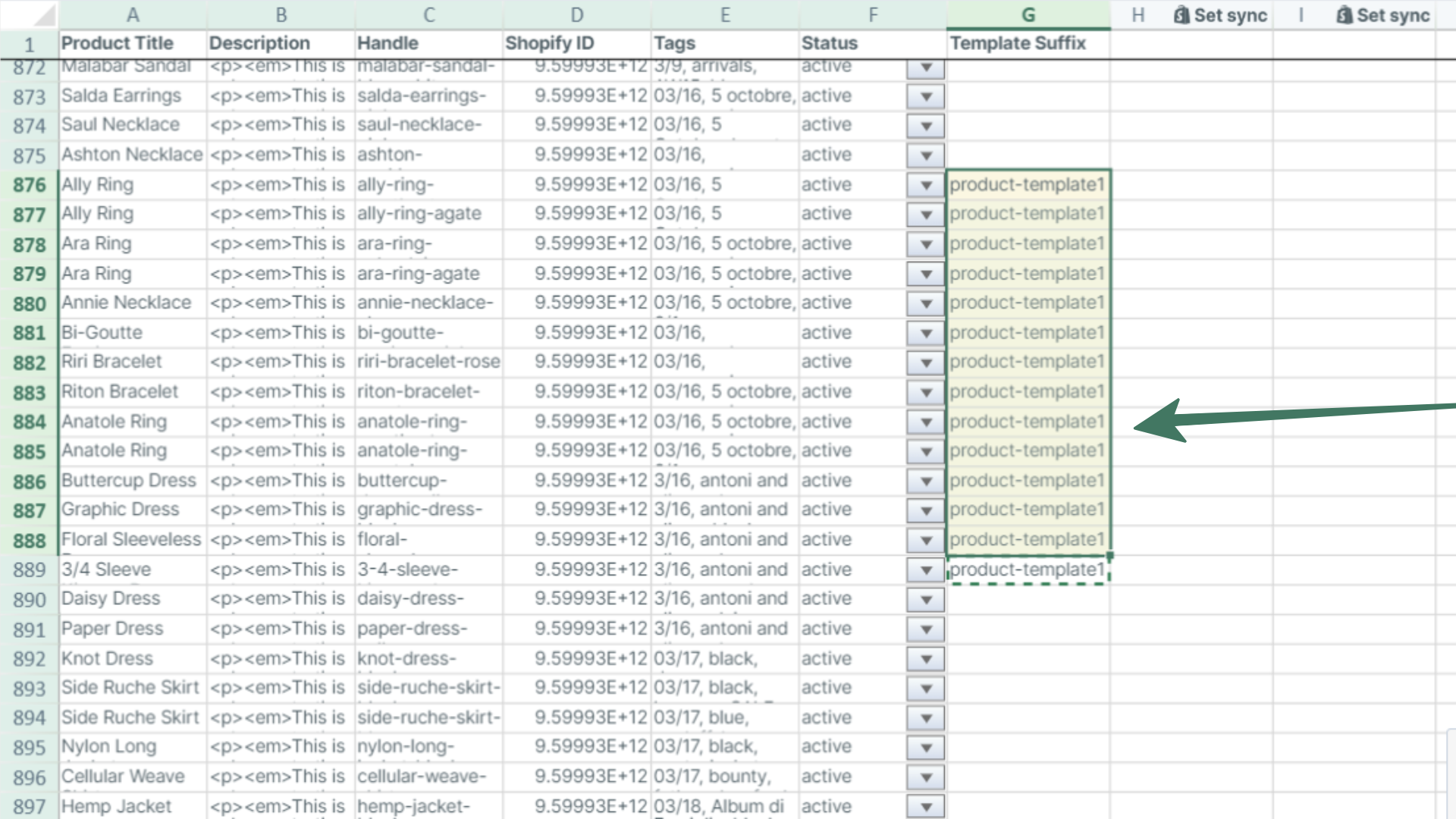Click the select-all corner triangle
Image resolution: width=1456 pixels, height=819 pixels.
coord(44,15)
